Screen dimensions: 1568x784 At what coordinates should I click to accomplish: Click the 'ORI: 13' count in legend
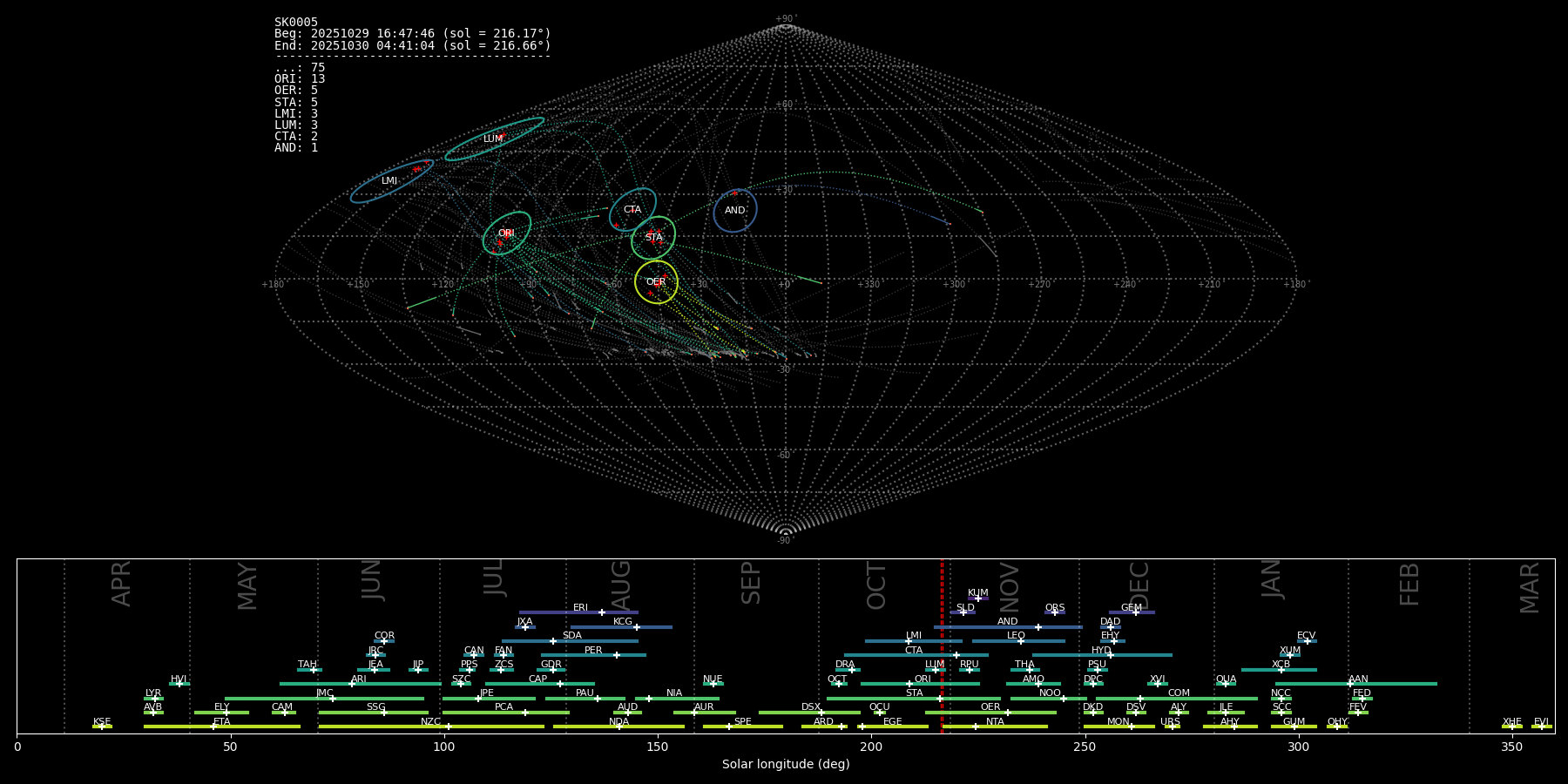tap(300, 79)
